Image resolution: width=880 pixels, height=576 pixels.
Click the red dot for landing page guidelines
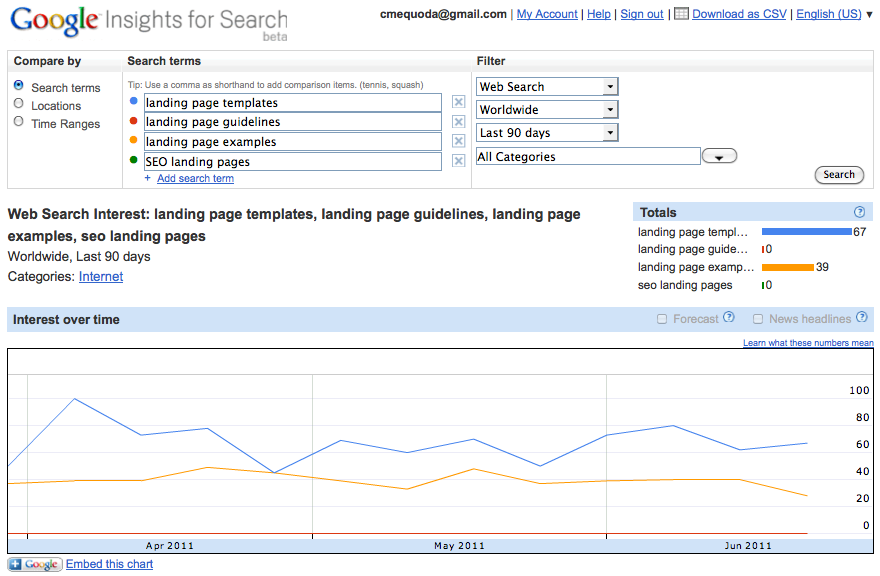[x=134, y=120]
